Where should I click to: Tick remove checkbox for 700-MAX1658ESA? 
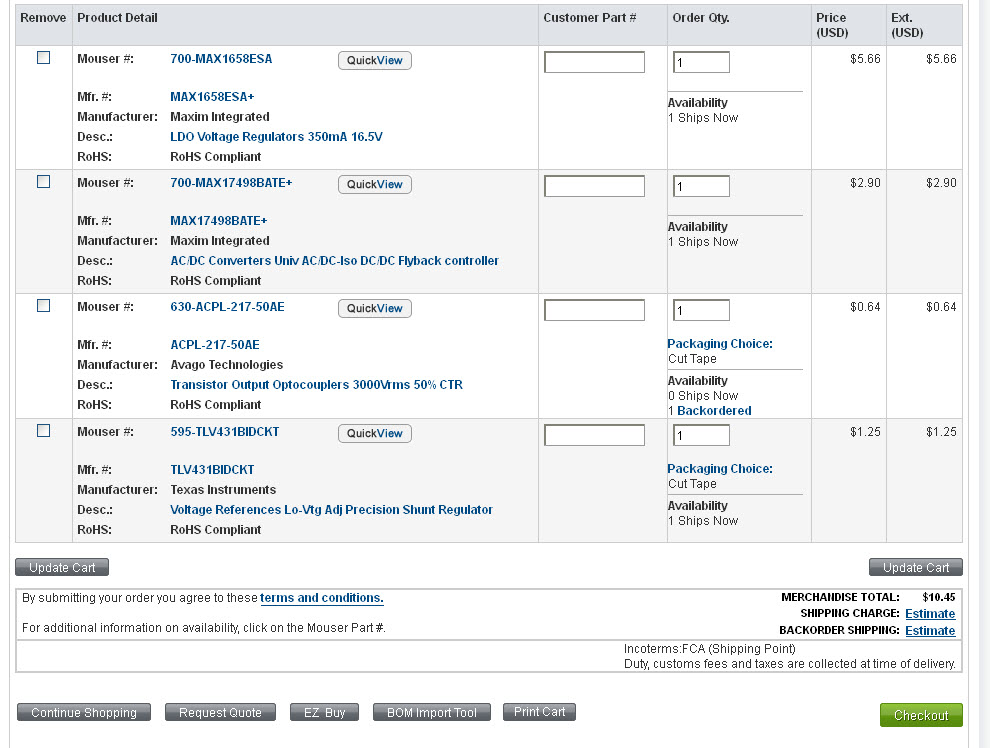coord(43,58)
